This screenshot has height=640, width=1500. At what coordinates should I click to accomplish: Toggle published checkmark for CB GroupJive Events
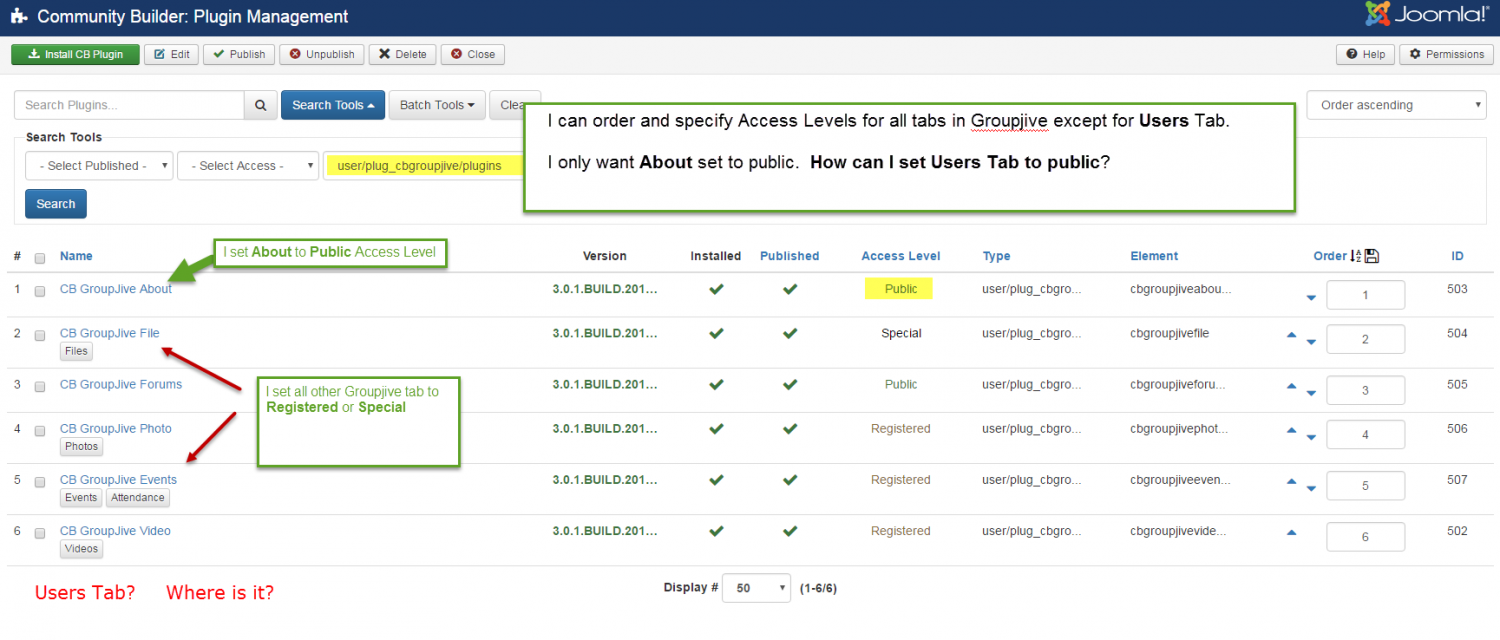pyautogui.click(x=790, y=480)
